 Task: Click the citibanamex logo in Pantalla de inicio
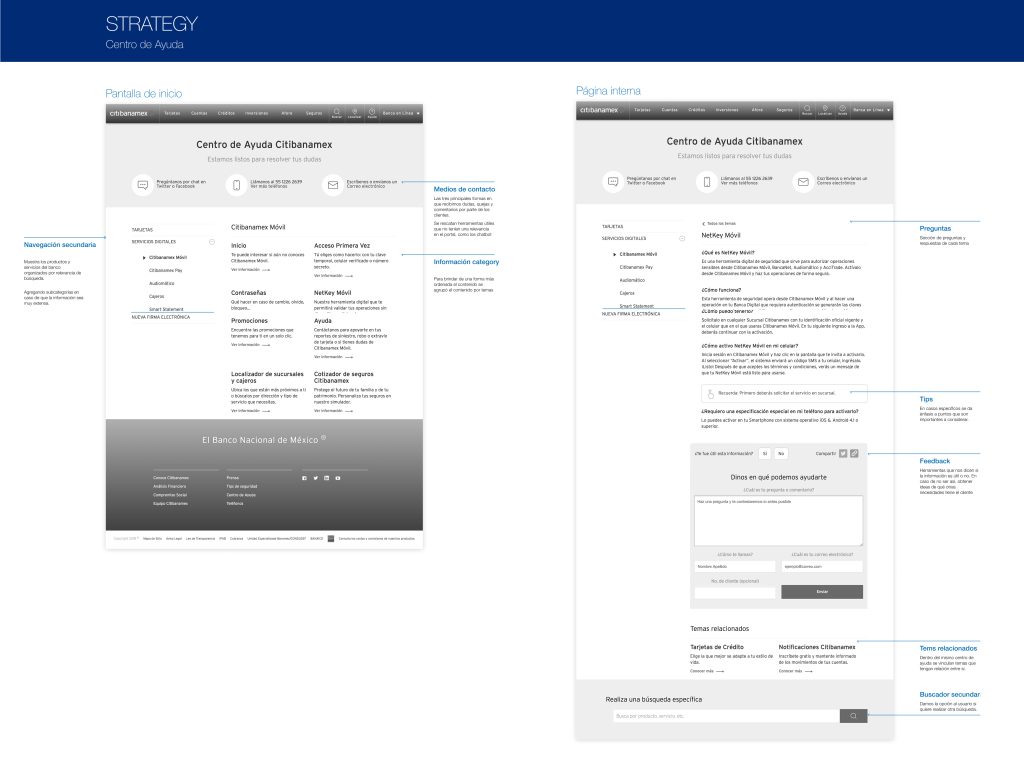coord(129,114)
